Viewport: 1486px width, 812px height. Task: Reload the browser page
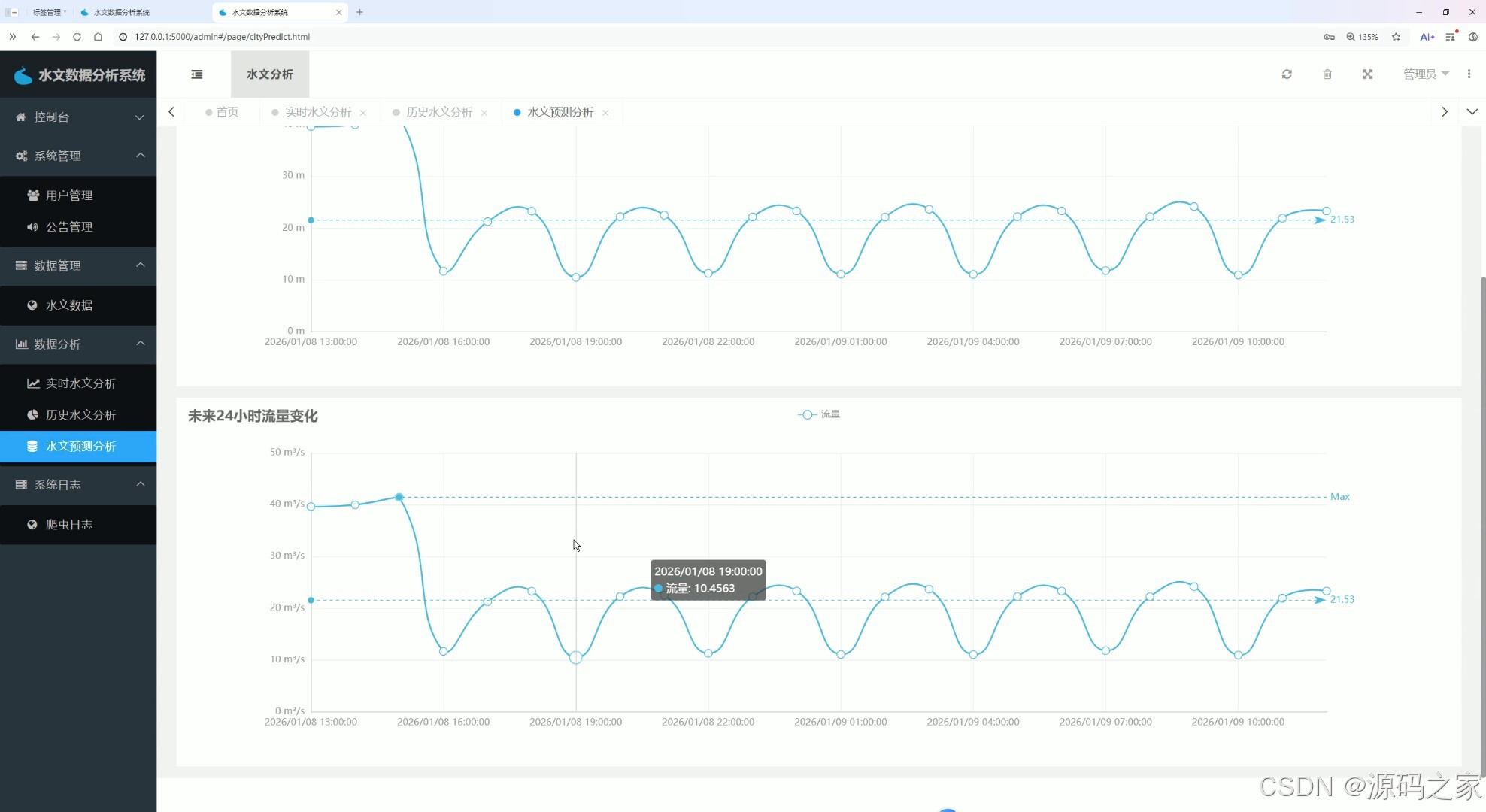pos(77,36)
